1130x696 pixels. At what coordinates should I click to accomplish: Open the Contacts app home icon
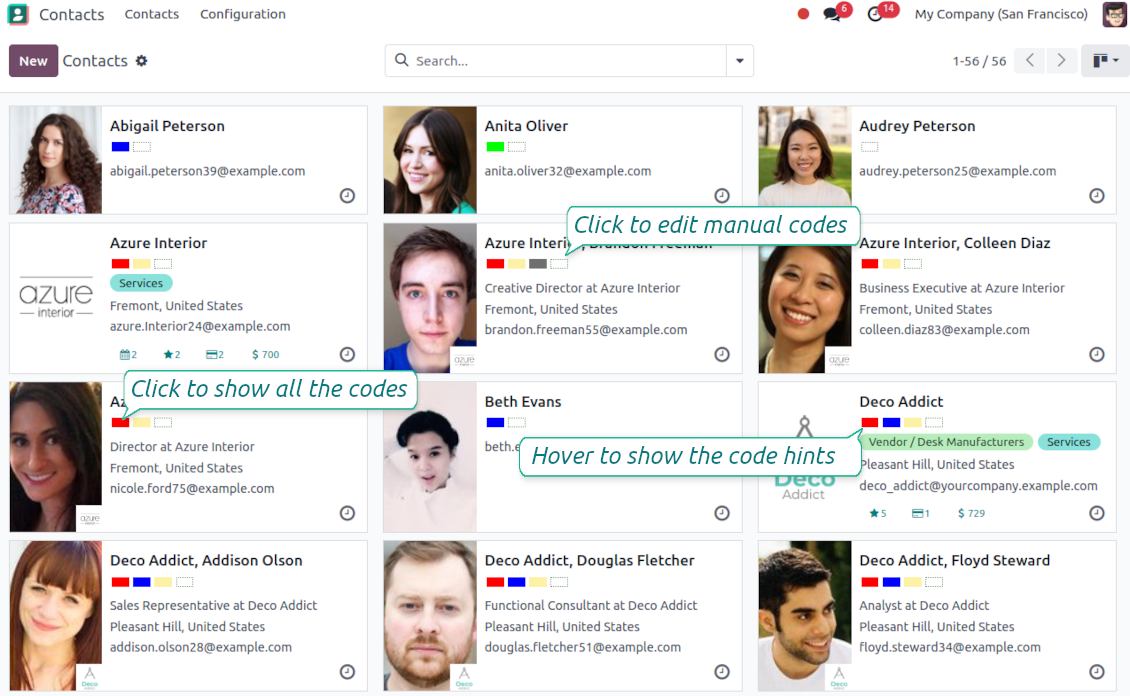17,14
